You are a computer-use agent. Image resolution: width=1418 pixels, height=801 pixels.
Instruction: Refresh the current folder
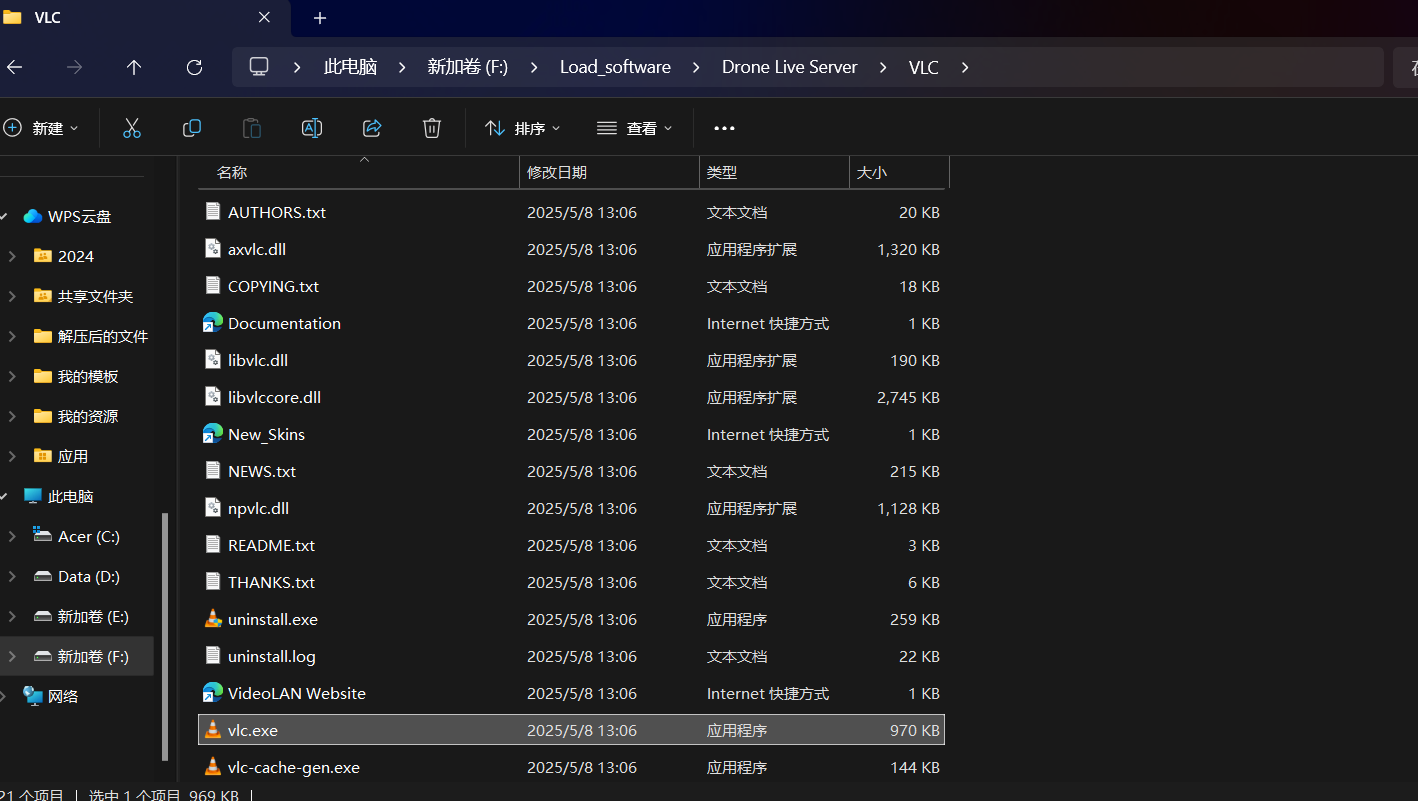click(194, 67)
